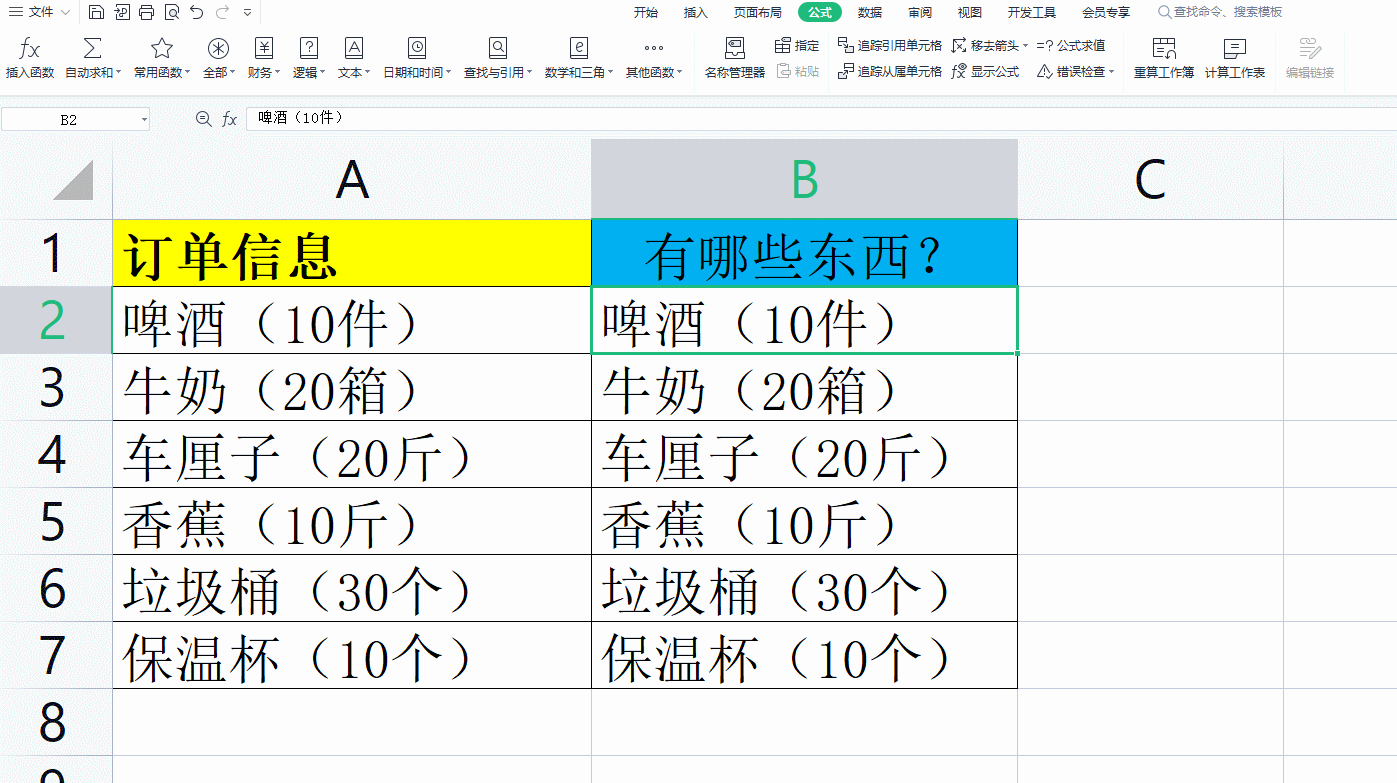
Task: Select column C header
Action: click(1151, 180)
